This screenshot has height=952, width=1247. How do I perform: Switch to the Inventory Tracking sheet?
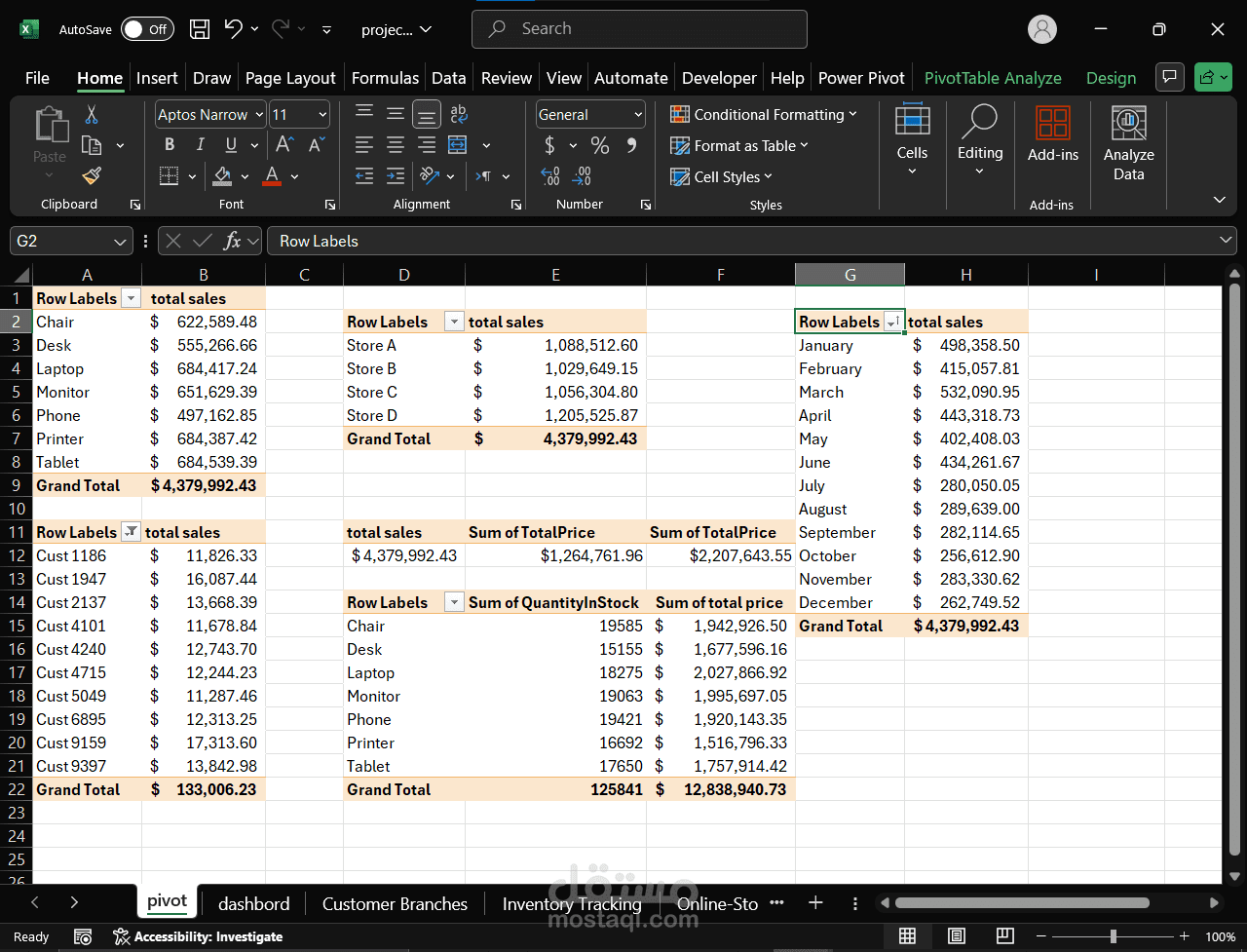pos(572,904)
